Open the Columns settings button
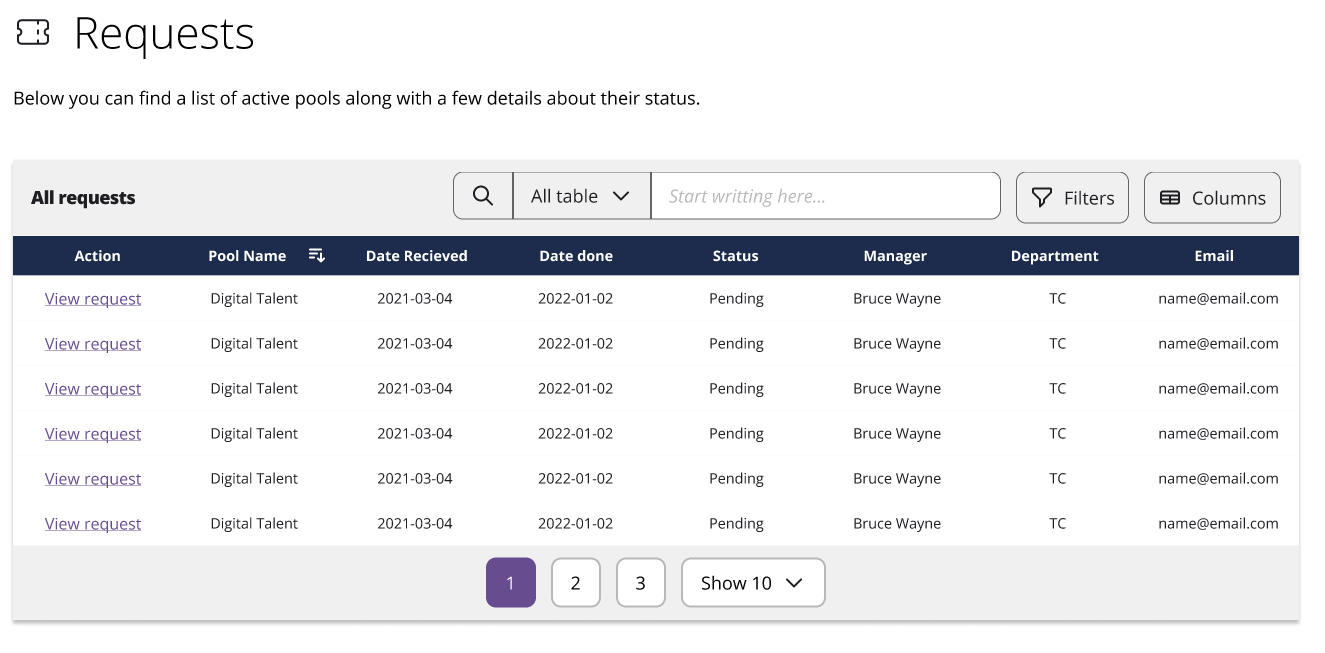 [1212, 197]
